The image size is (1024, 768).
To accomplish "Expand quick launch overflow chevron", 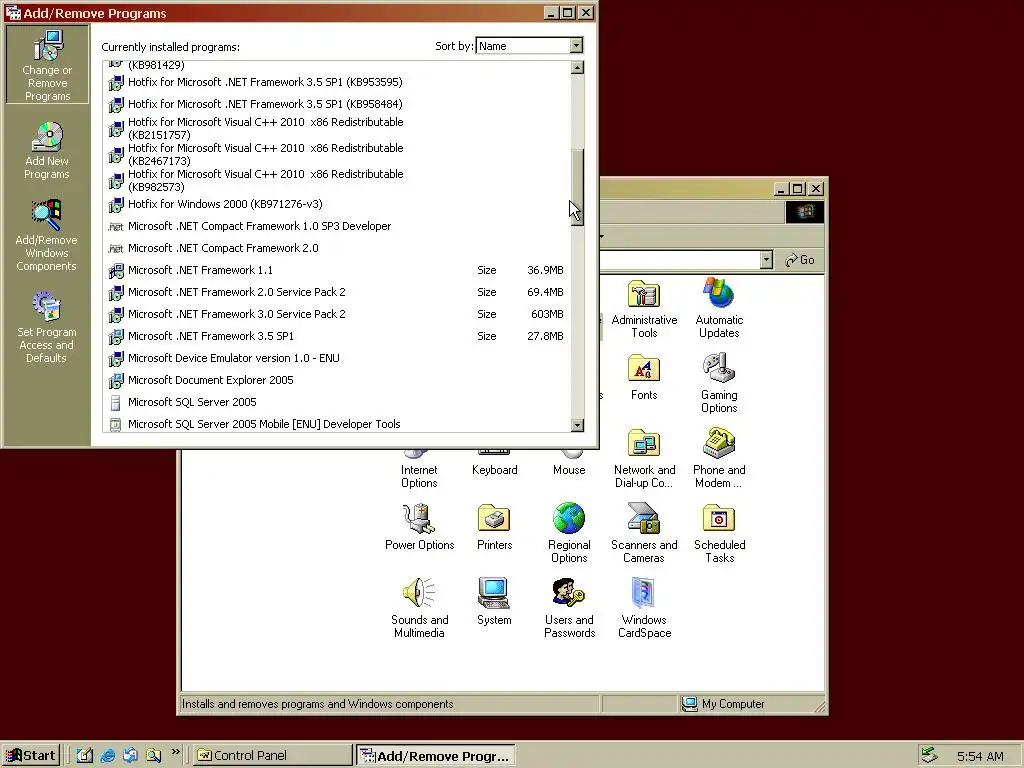I will [175, 752].
